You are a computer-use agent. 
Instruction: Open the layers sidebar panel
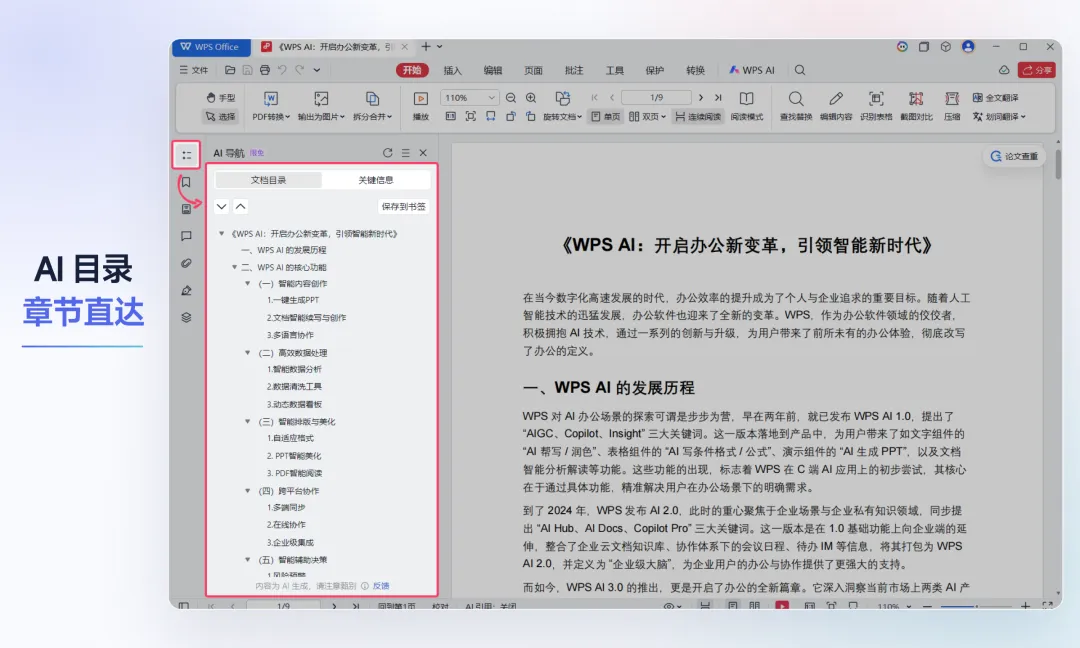click(x=186, y=317)
